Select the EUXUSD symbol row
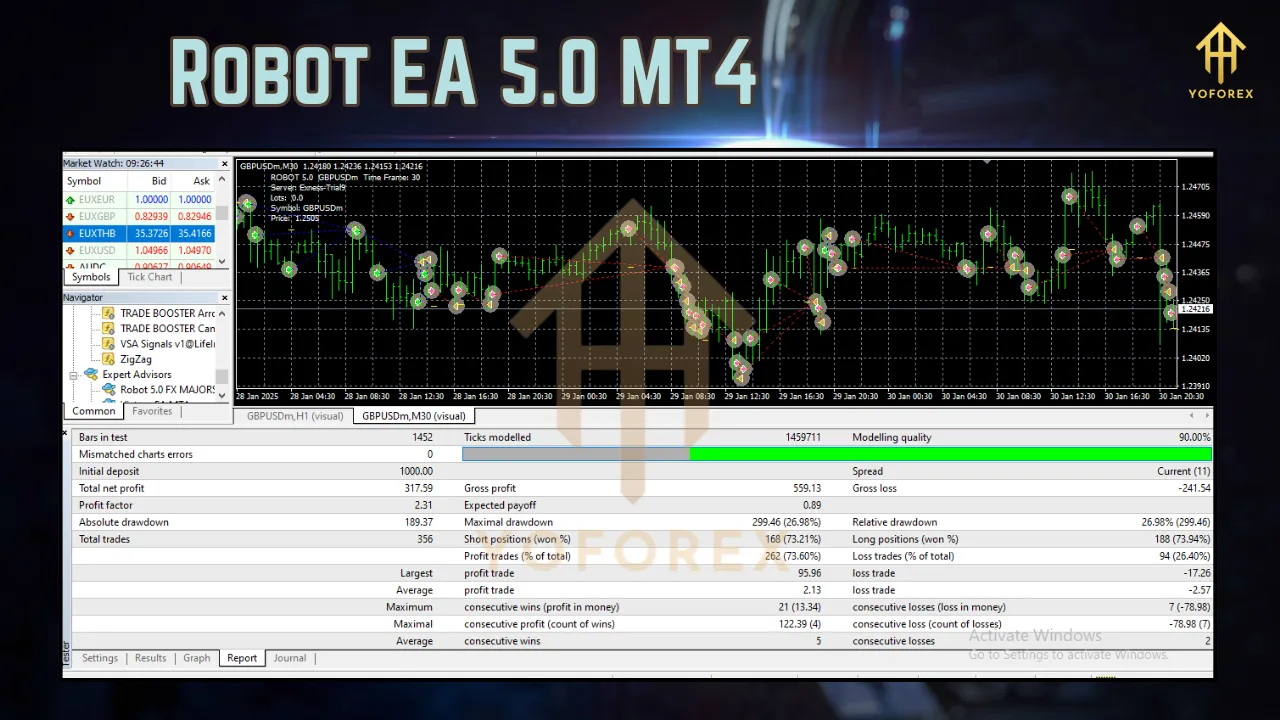Viewport: 1280px width, 720px height. click(139, 250)
